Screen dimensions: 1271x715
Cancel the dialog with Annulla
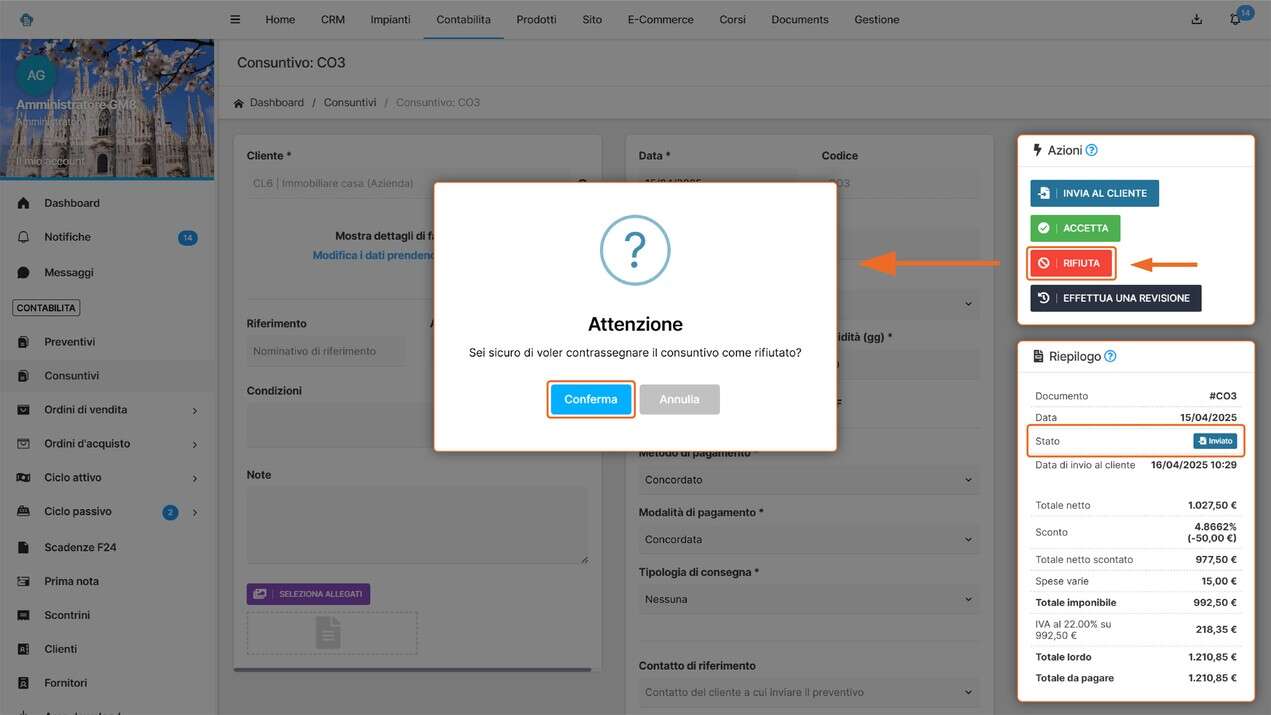(x=679, y=399)
